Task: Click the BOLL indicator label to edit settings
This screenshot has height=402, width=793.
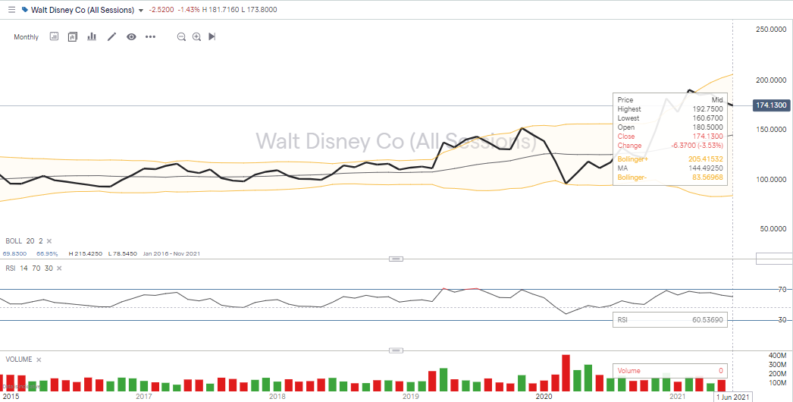Action: click(14, 241)
